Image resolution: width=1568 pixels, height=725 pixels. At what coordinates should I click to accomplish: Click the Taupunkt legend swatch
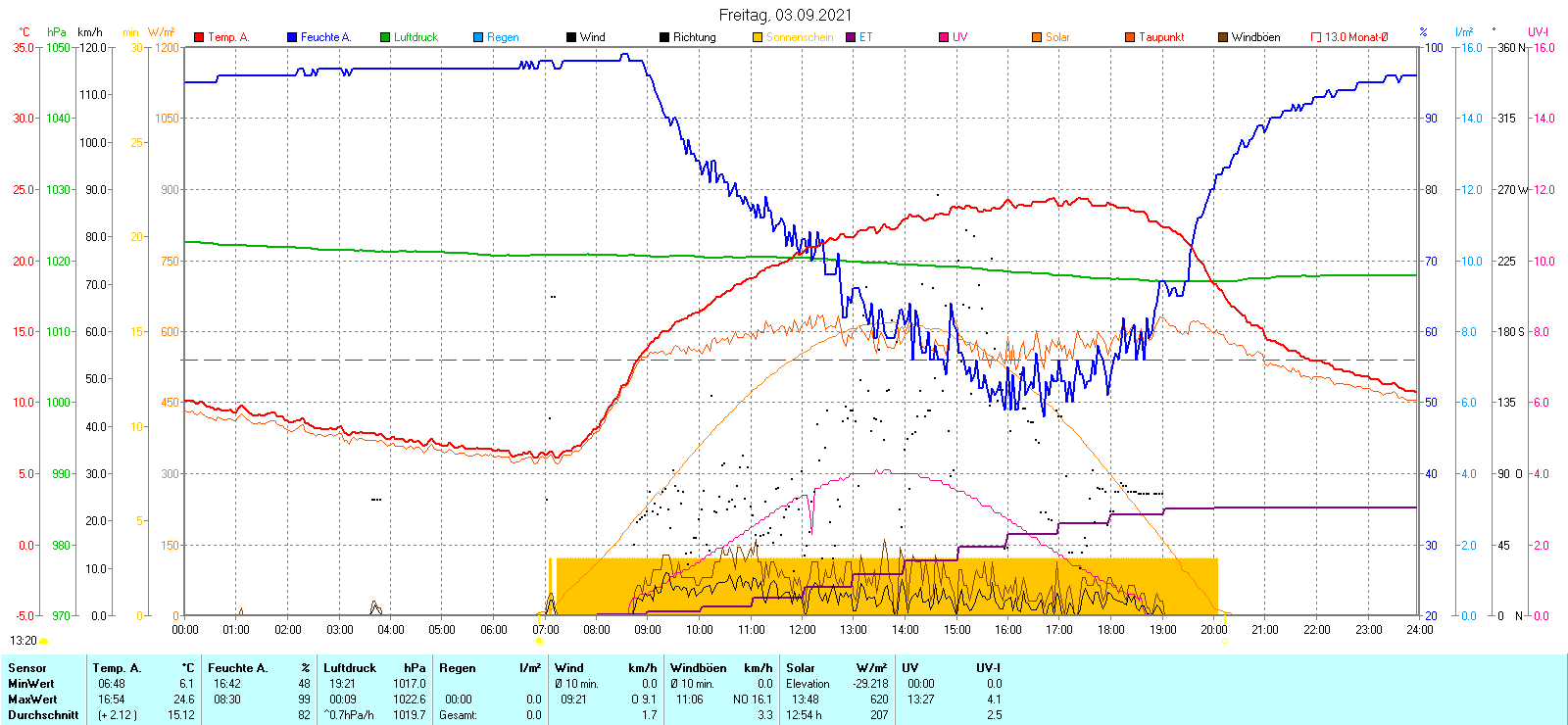tap(1130, 37)
